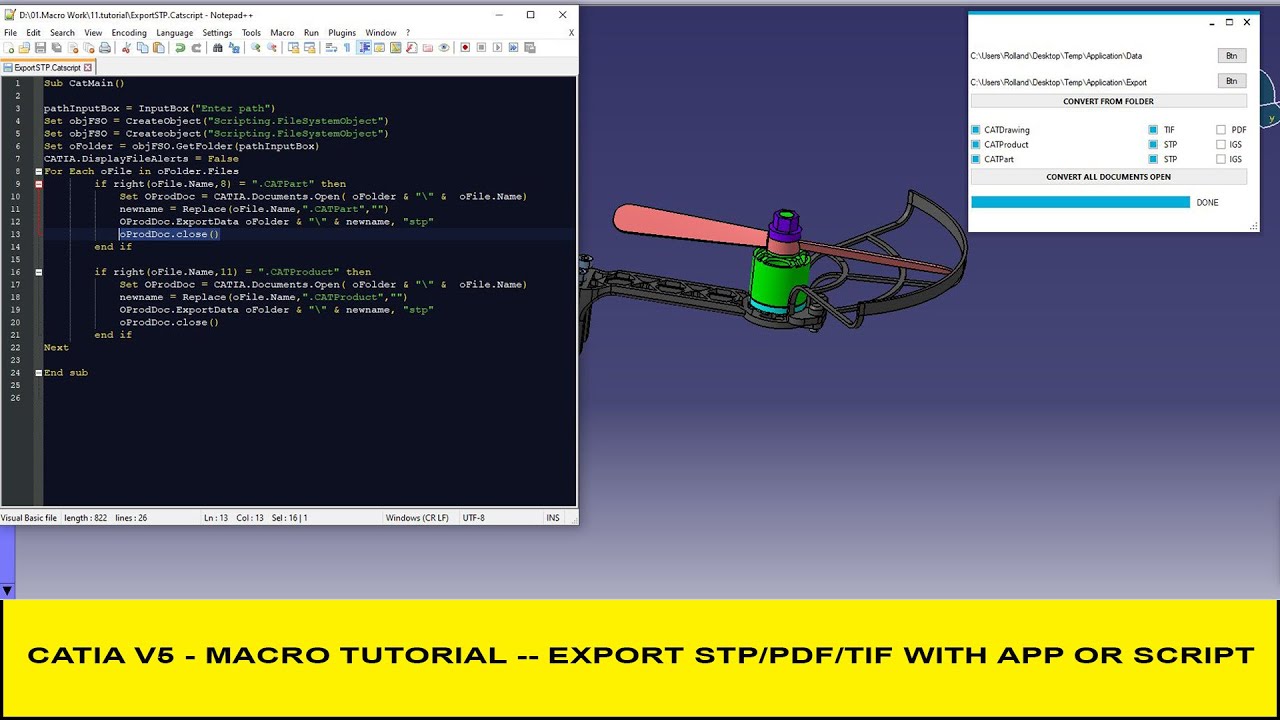Viewport: 1280px width, 720px height.
Task: Click the Close All toolbar icon
Action: click(x=89, y=48)
